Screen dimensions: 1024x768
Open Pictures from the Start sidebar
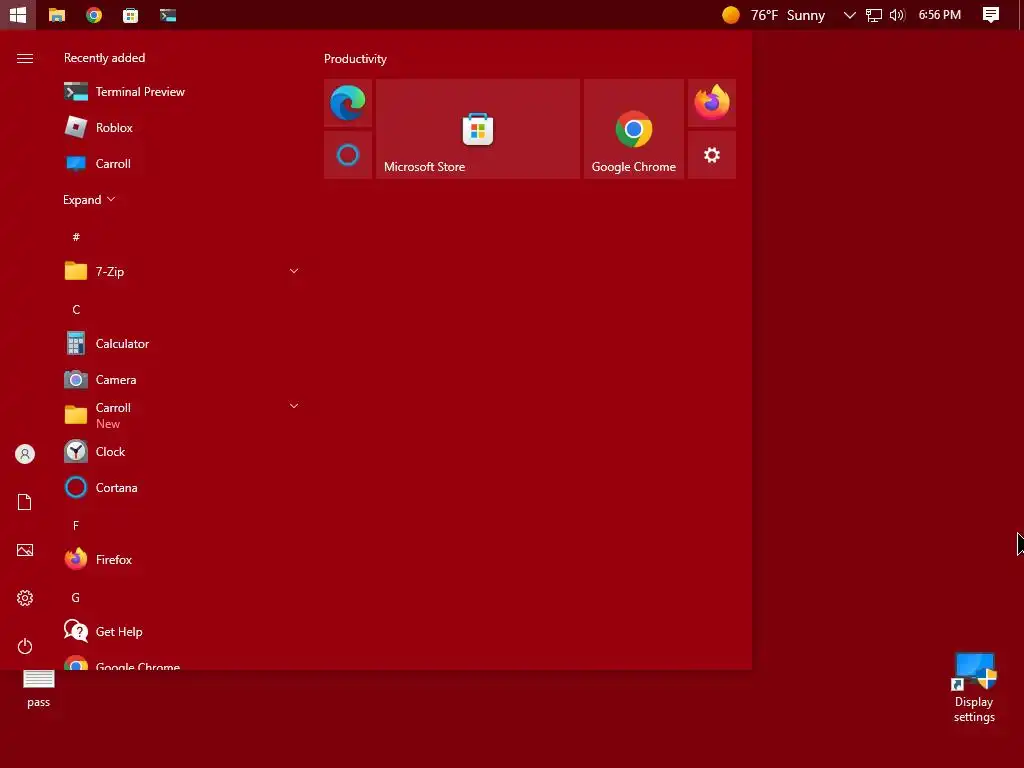pos(25,551)
